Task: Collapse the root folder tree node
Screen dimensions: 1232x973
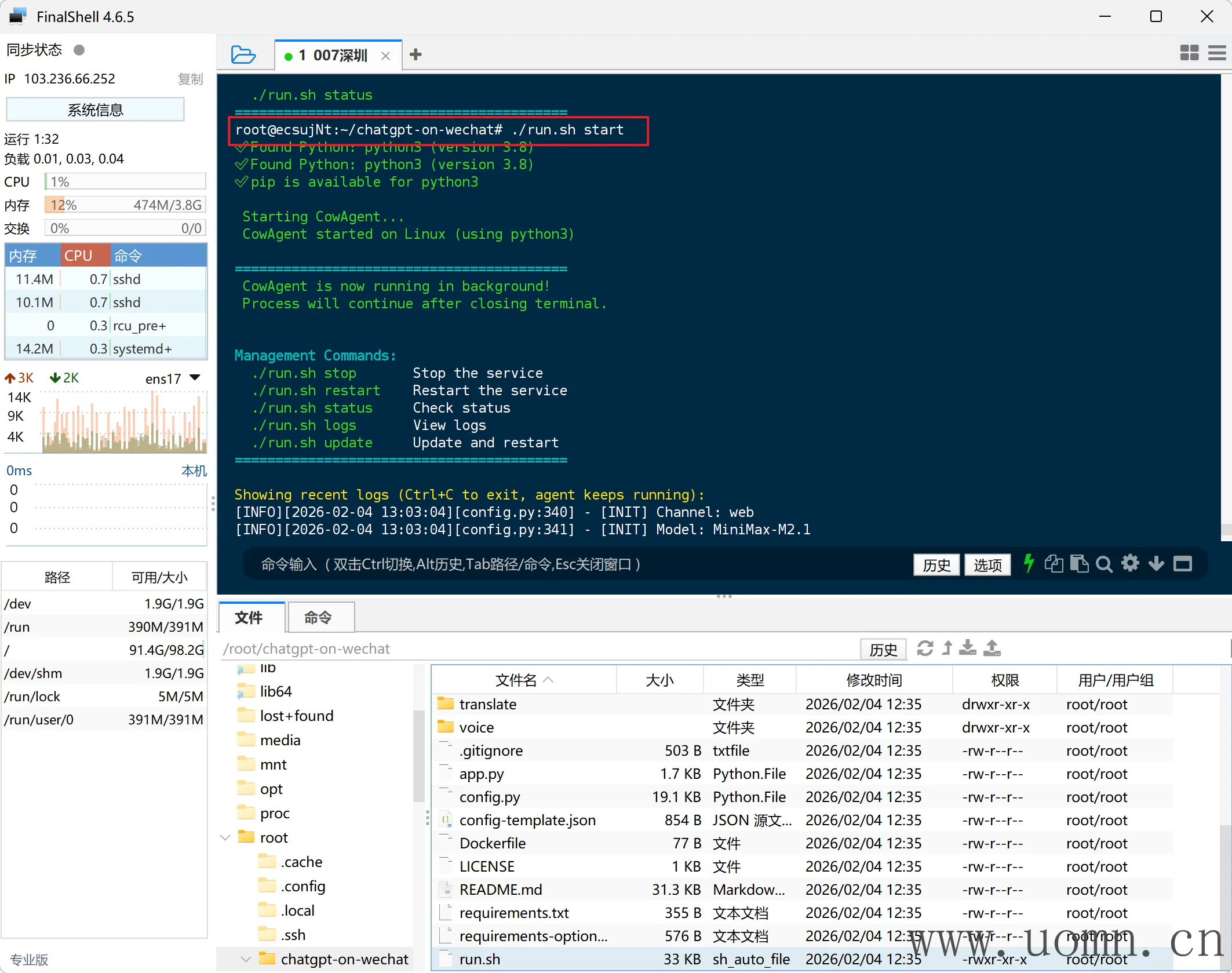Action: 226,837
